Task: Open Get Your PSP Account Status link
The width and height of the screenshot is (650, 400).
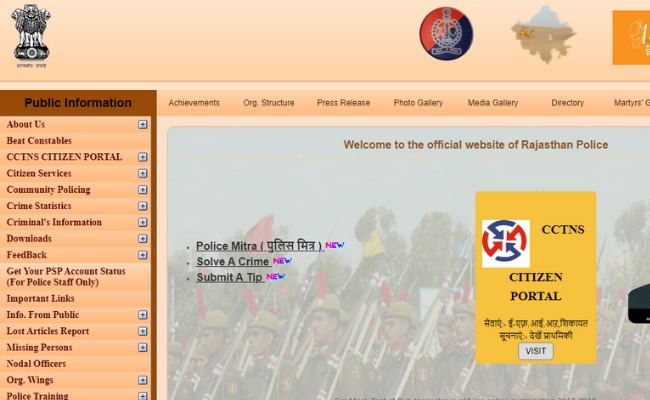Action: pos(66,276)
